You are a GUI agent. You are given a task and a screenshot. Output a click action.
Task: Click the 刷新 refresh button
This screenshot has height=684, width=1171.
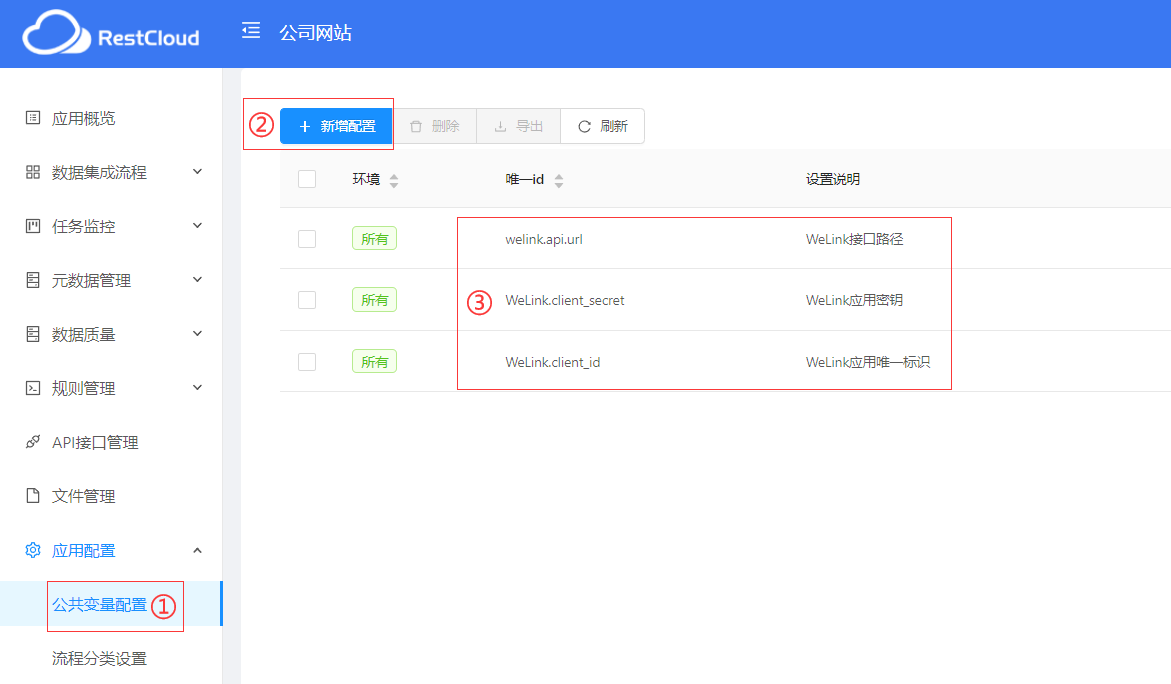pos(602,126)
